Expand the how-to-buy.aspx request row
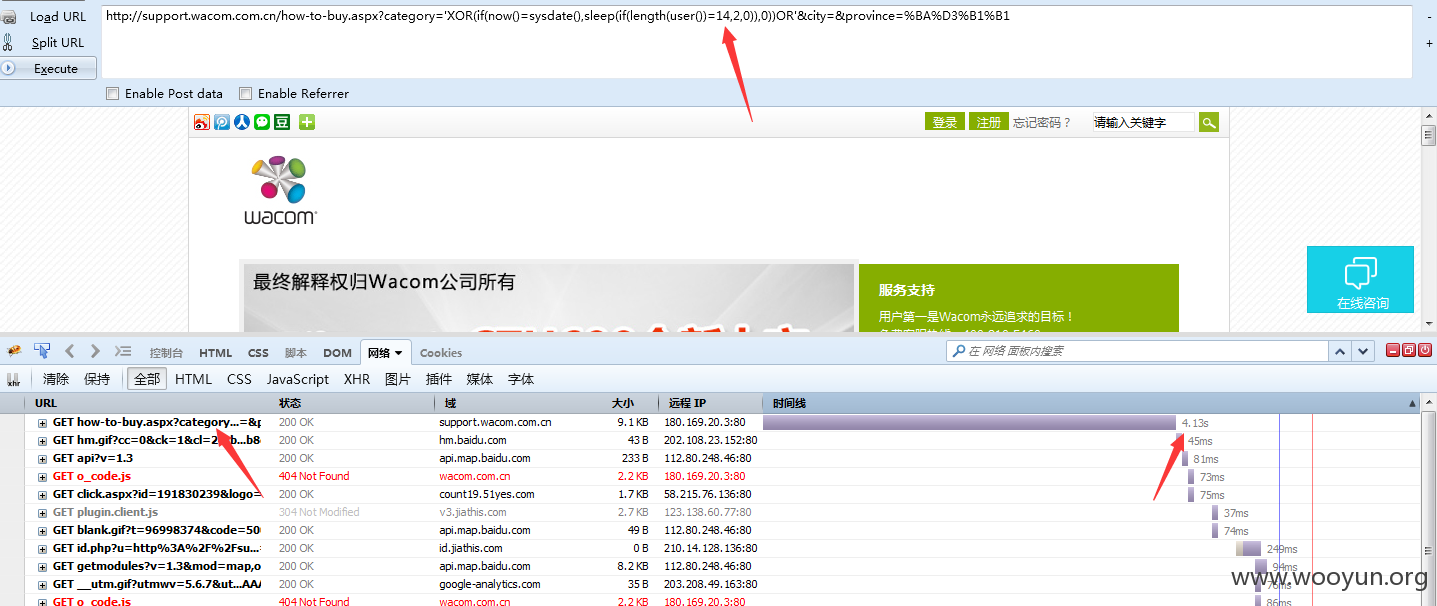Viewport: 1437px width, 606px height. pos(43,423)
